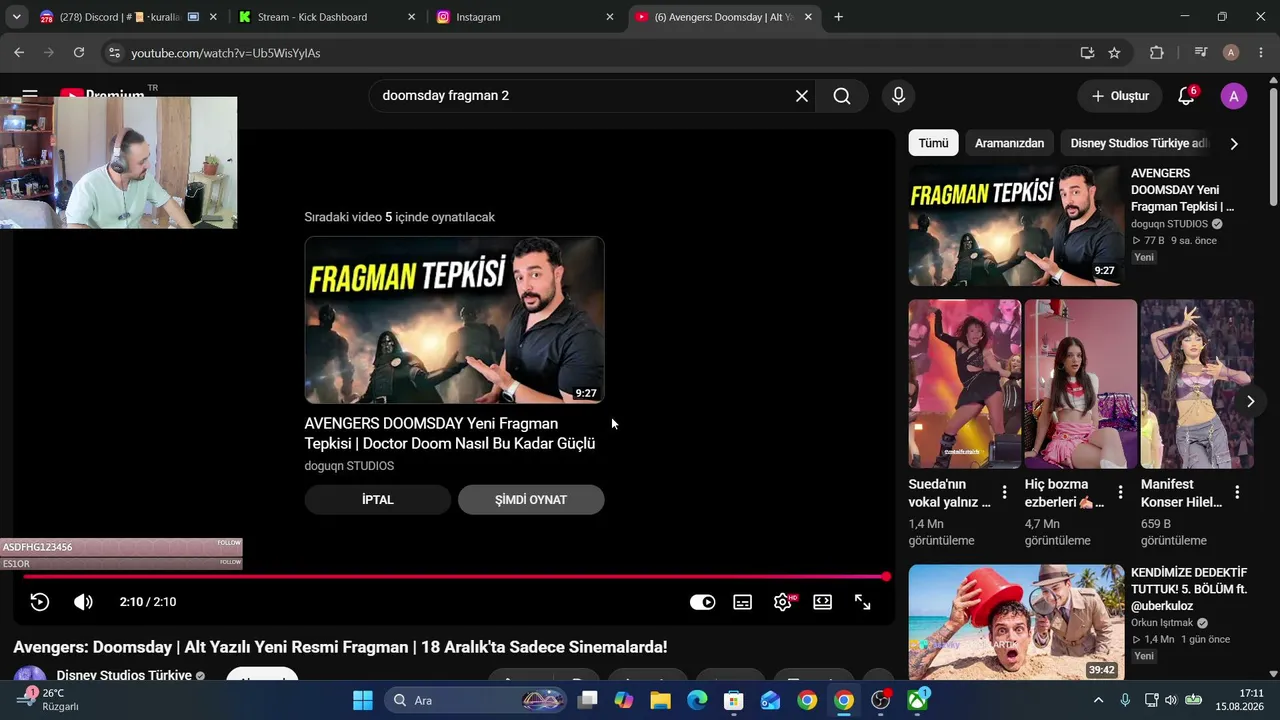The image size is (1280, 720).
Task: Open the upcoming FRAGMAN TEPKİSİ thumbnail in player
Action: coord(454,320)
